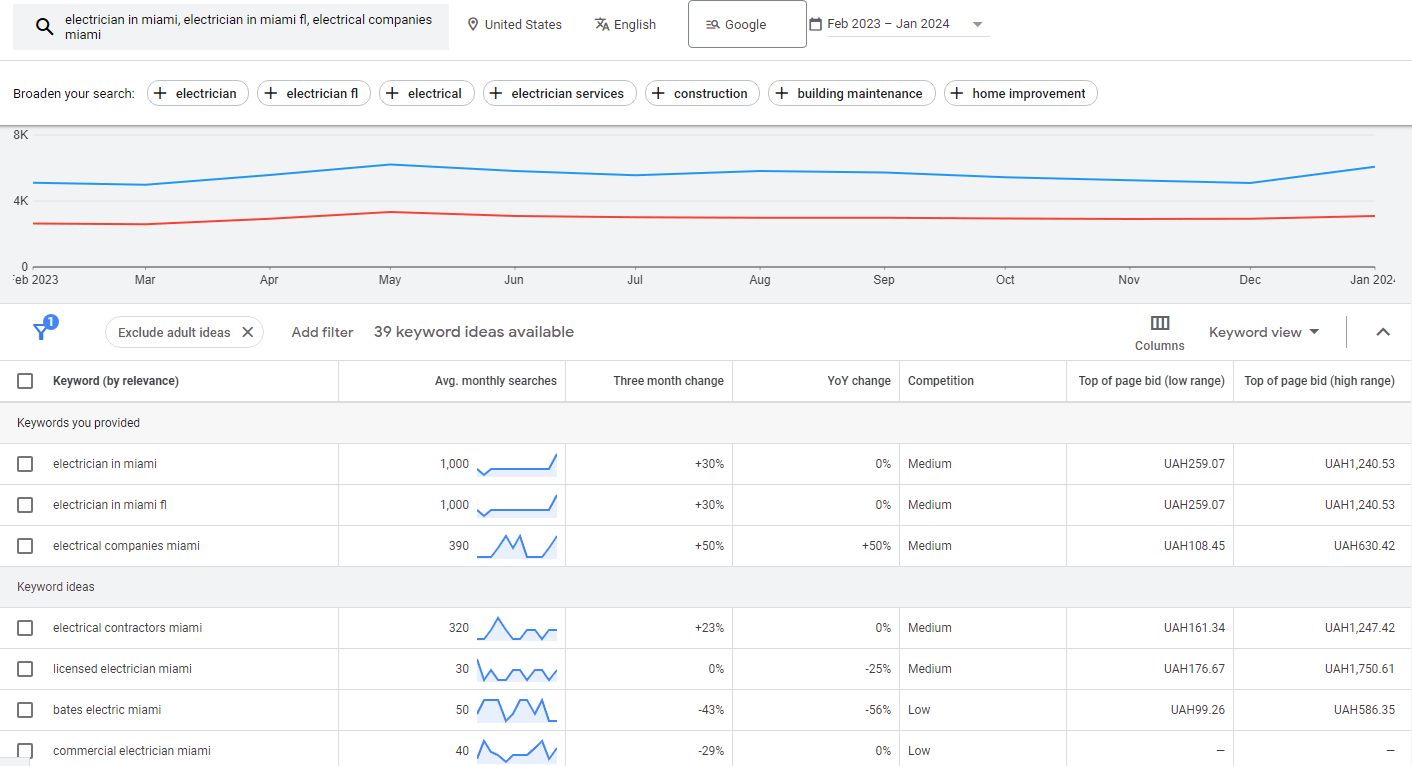This screenshot has width=1412, height=766.
Task: Click the 'Keyword ideas' section header
Action: pyautogui.click(x=56, y=587)
